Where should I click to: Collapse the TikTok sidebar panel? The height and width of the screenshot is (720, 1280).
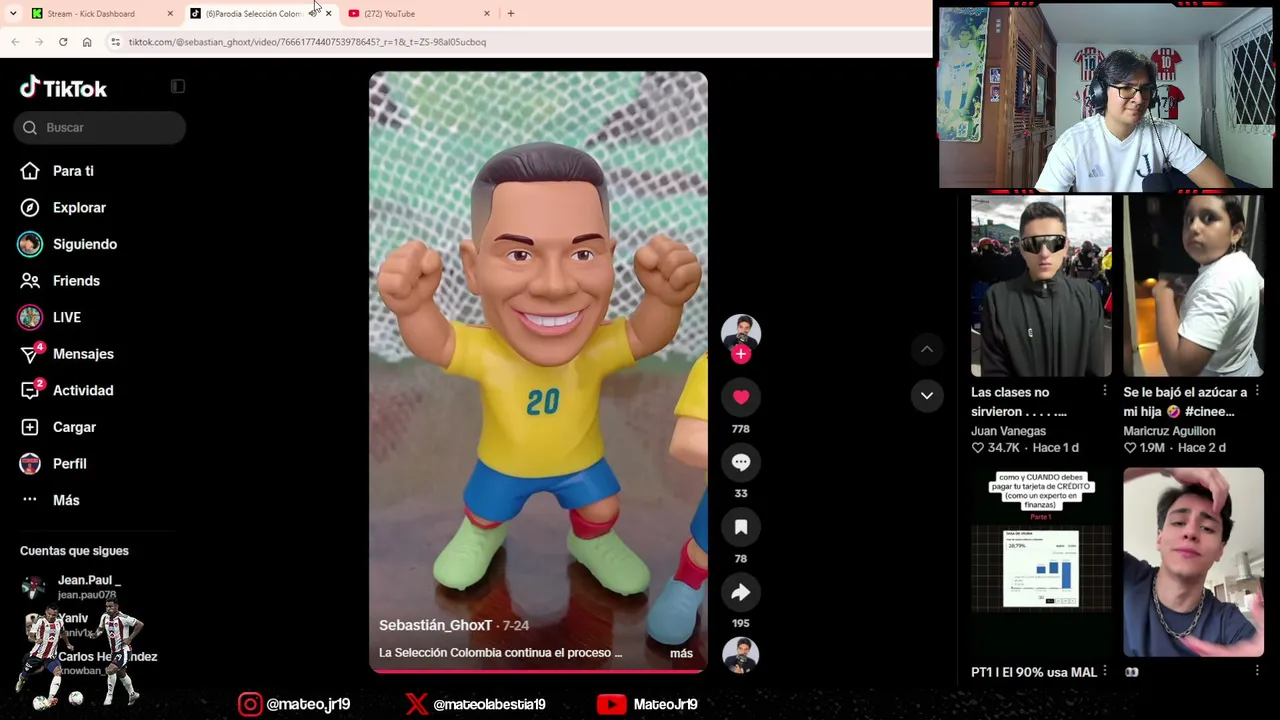pos(178,87)
